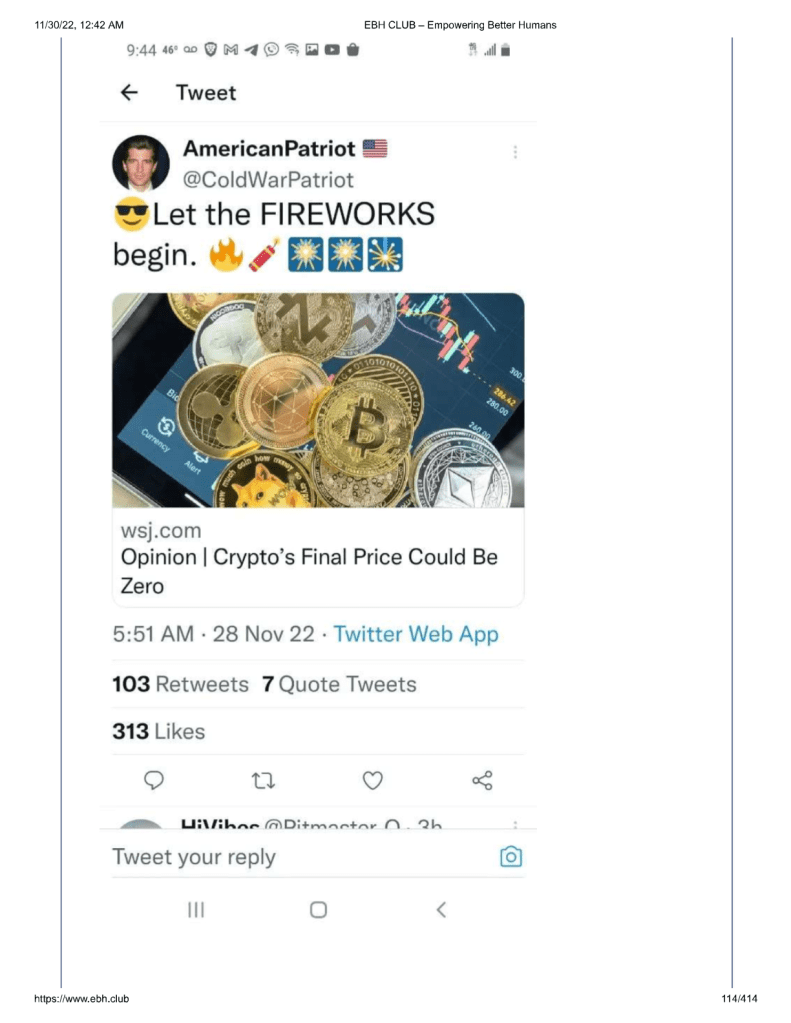View the 7 Quote Tweets list

pos(339,685)
